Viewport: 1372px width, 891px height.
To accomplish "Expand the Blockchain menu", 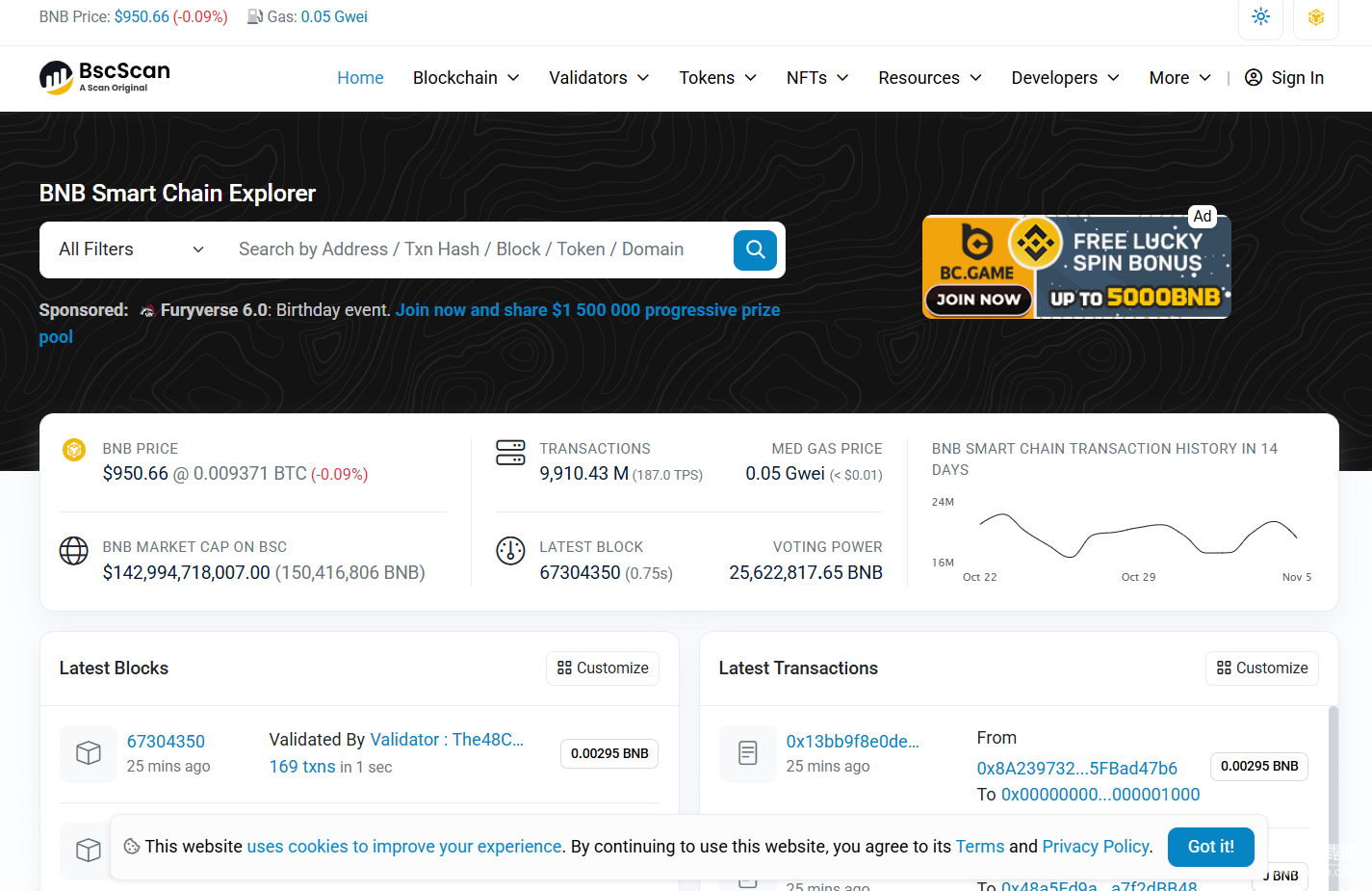I will coord(466,78).
